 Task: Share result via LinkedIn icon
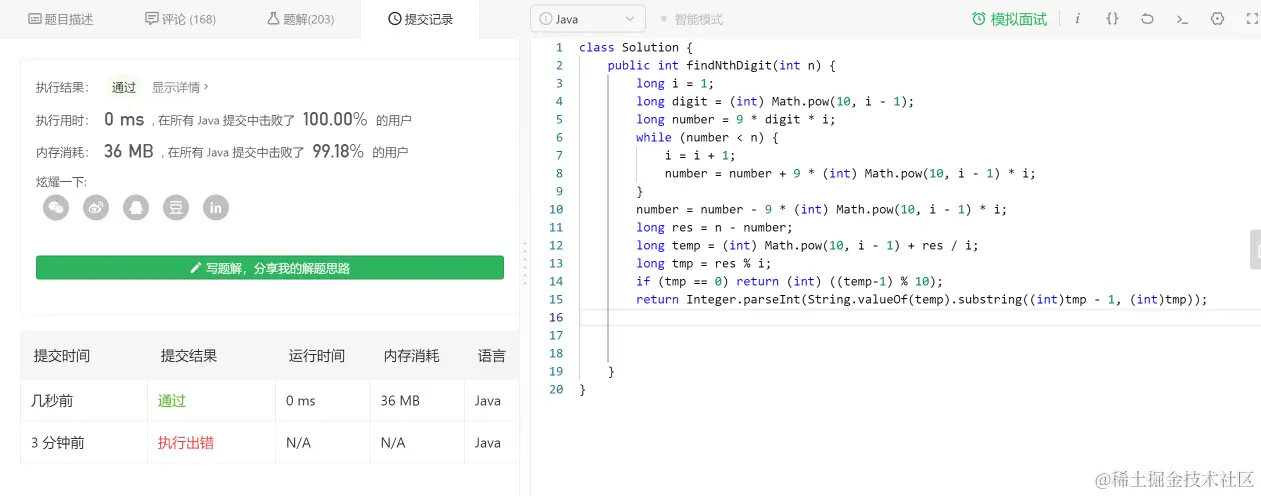point(216,207)
